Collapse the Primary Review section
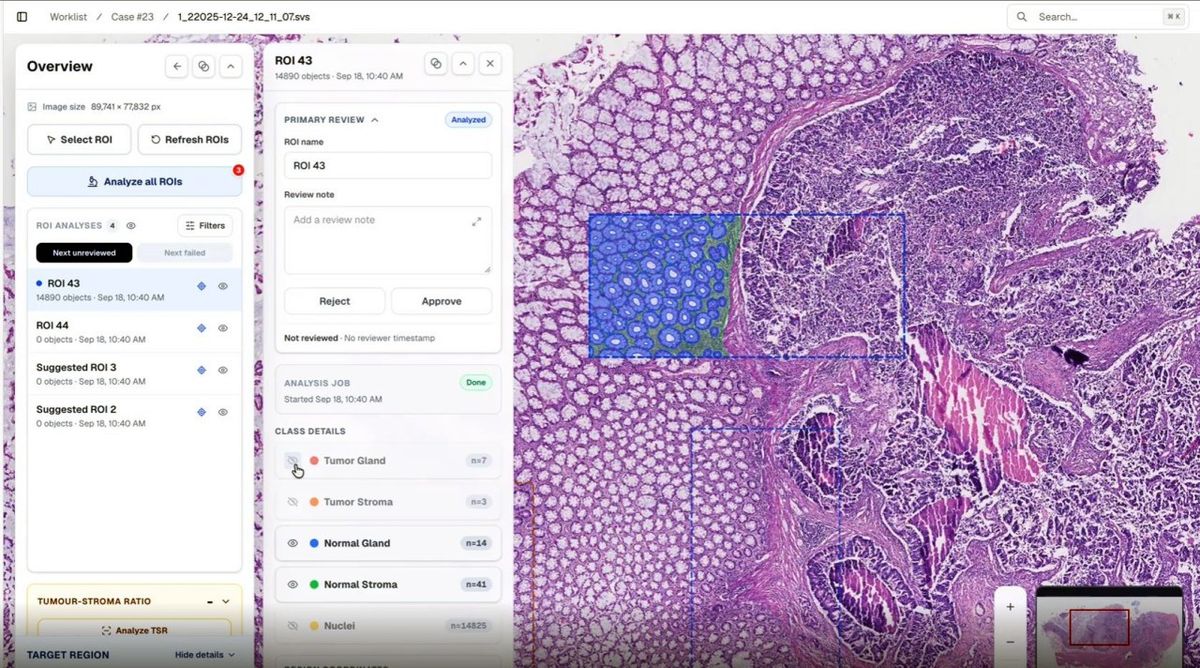This screenshot has height=668, width=1200. [x=375, y=120]
